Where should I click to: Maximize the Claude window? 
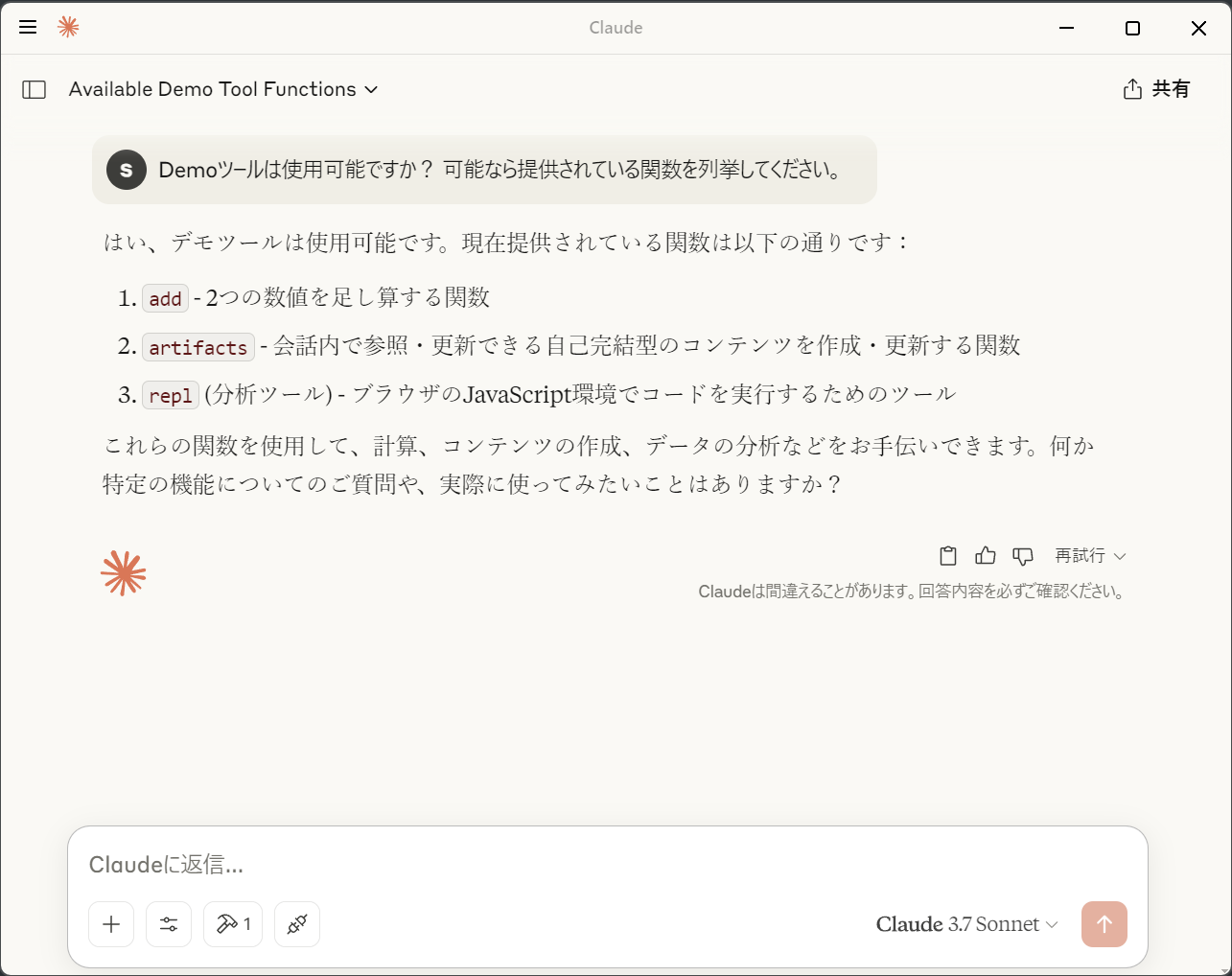1132,28
